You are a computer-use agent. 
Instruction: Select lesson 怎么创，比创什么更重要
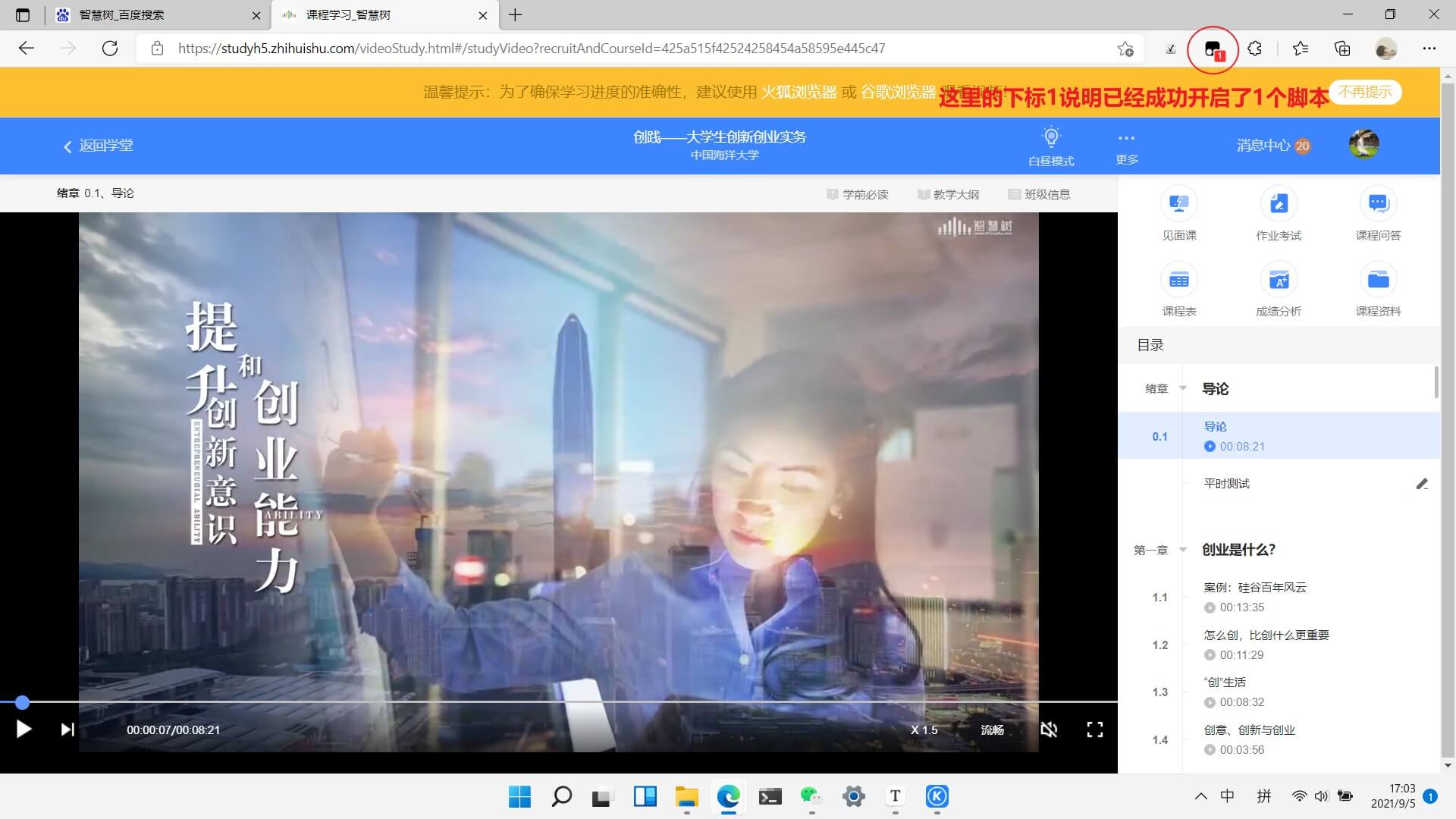click(1266, 635)
